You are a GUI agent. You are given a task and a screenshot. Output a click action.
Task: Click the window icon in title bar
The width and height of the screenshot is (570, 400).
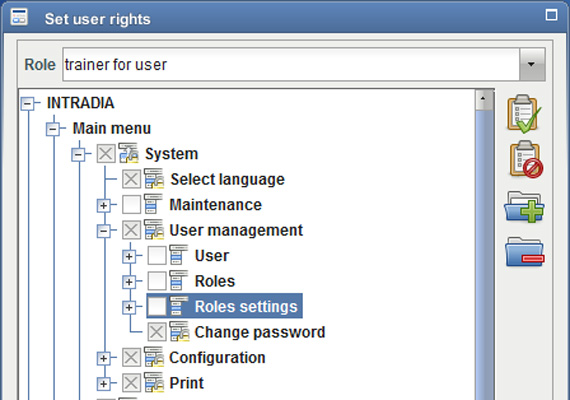(x=19, y=17)
